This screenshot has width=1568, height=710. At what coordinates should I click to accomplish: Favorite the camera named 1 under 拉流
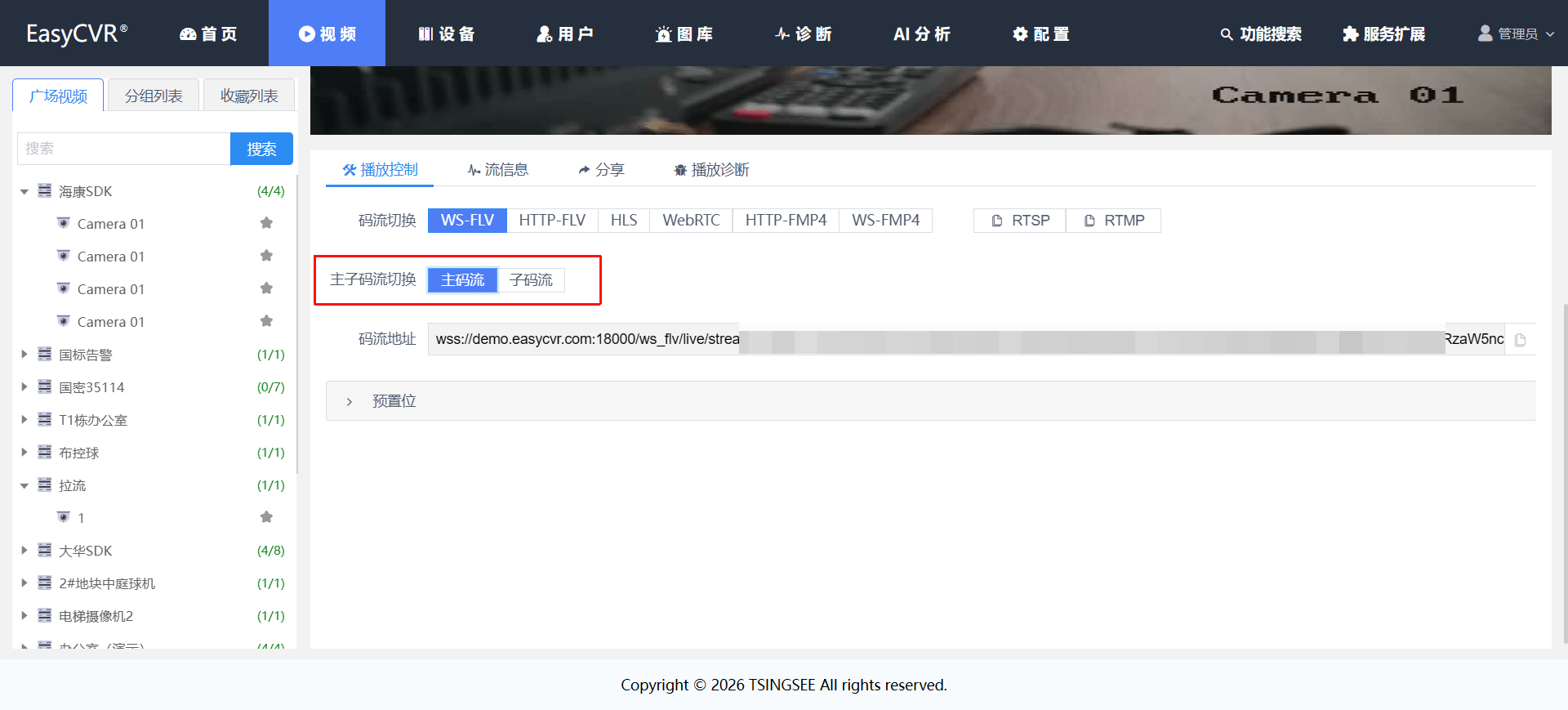(x=266, y=517)
